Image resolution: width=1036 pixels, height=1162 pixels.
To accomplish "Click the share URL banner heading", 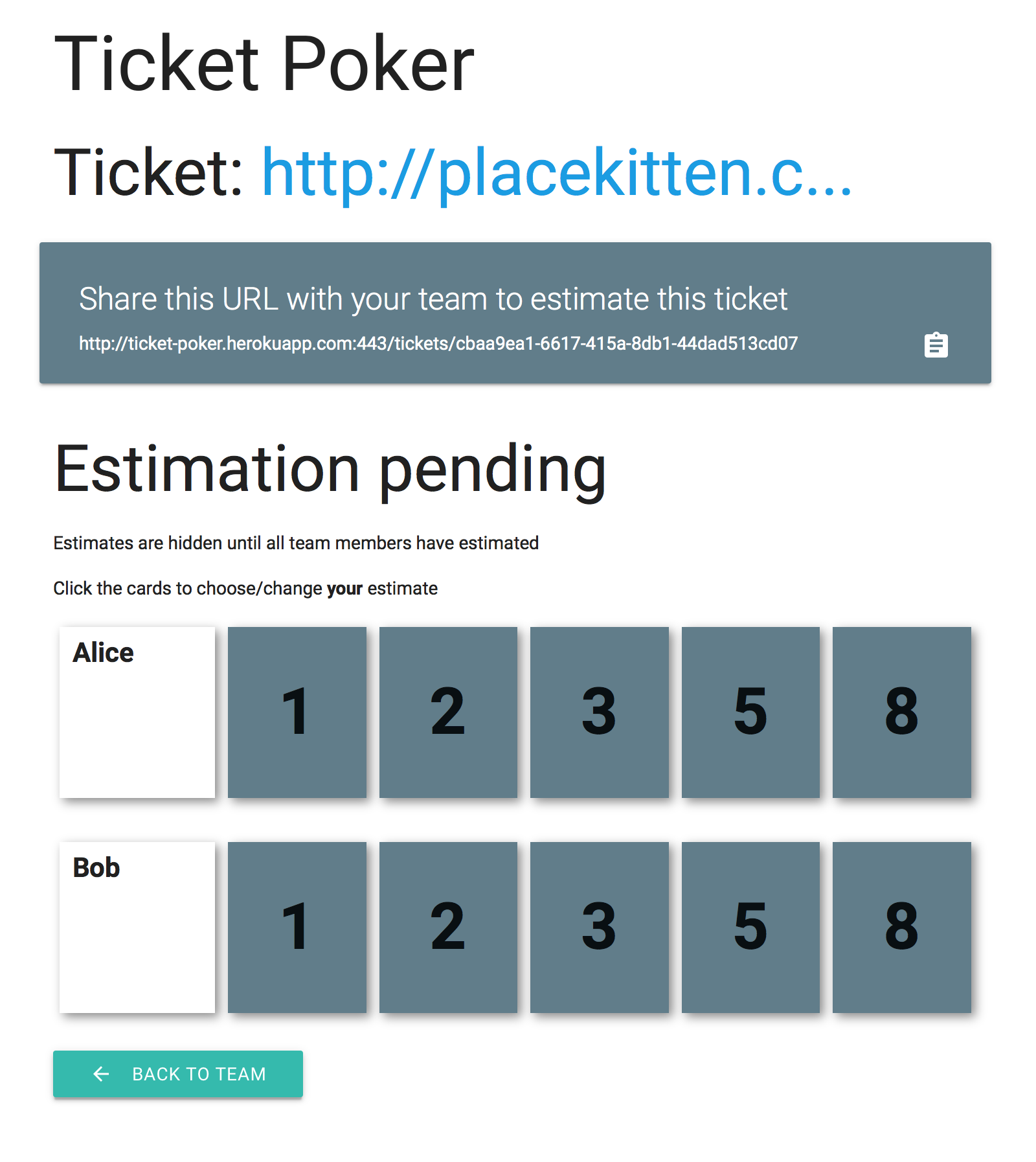I will pos(433,299).
